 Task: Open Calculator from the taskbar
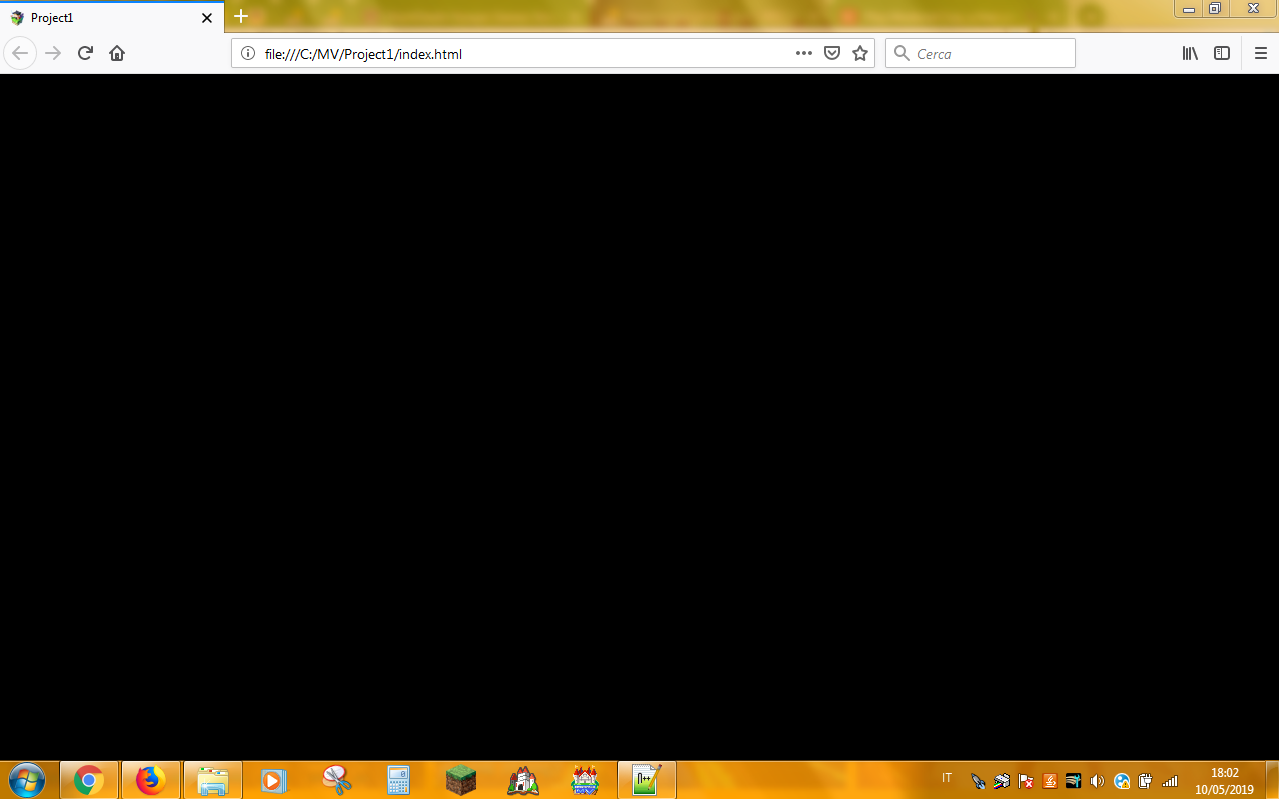[399, 780]
